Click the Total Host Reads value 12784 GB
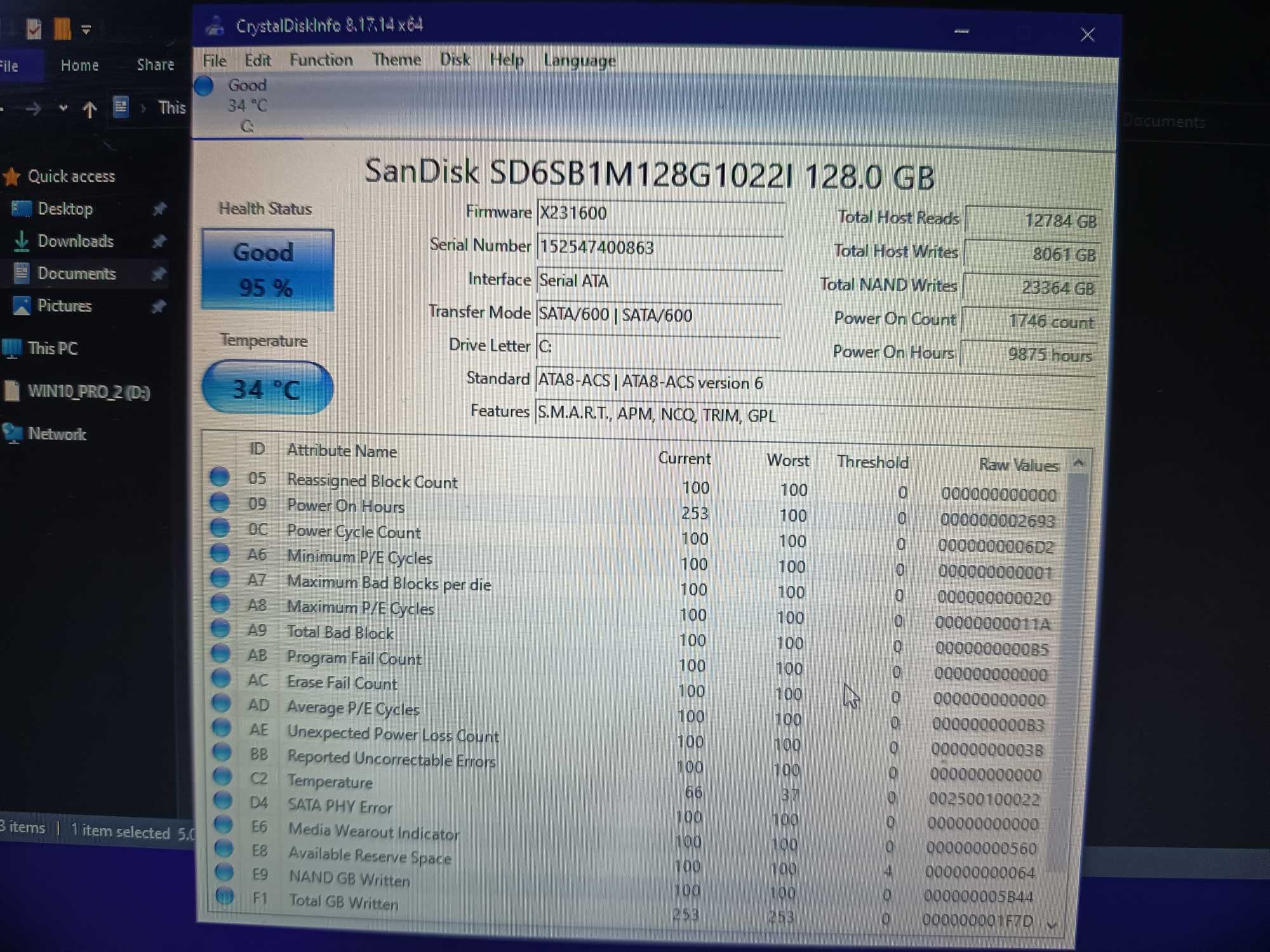This screenshot has height=952, width=1270. coord(1034,220)
